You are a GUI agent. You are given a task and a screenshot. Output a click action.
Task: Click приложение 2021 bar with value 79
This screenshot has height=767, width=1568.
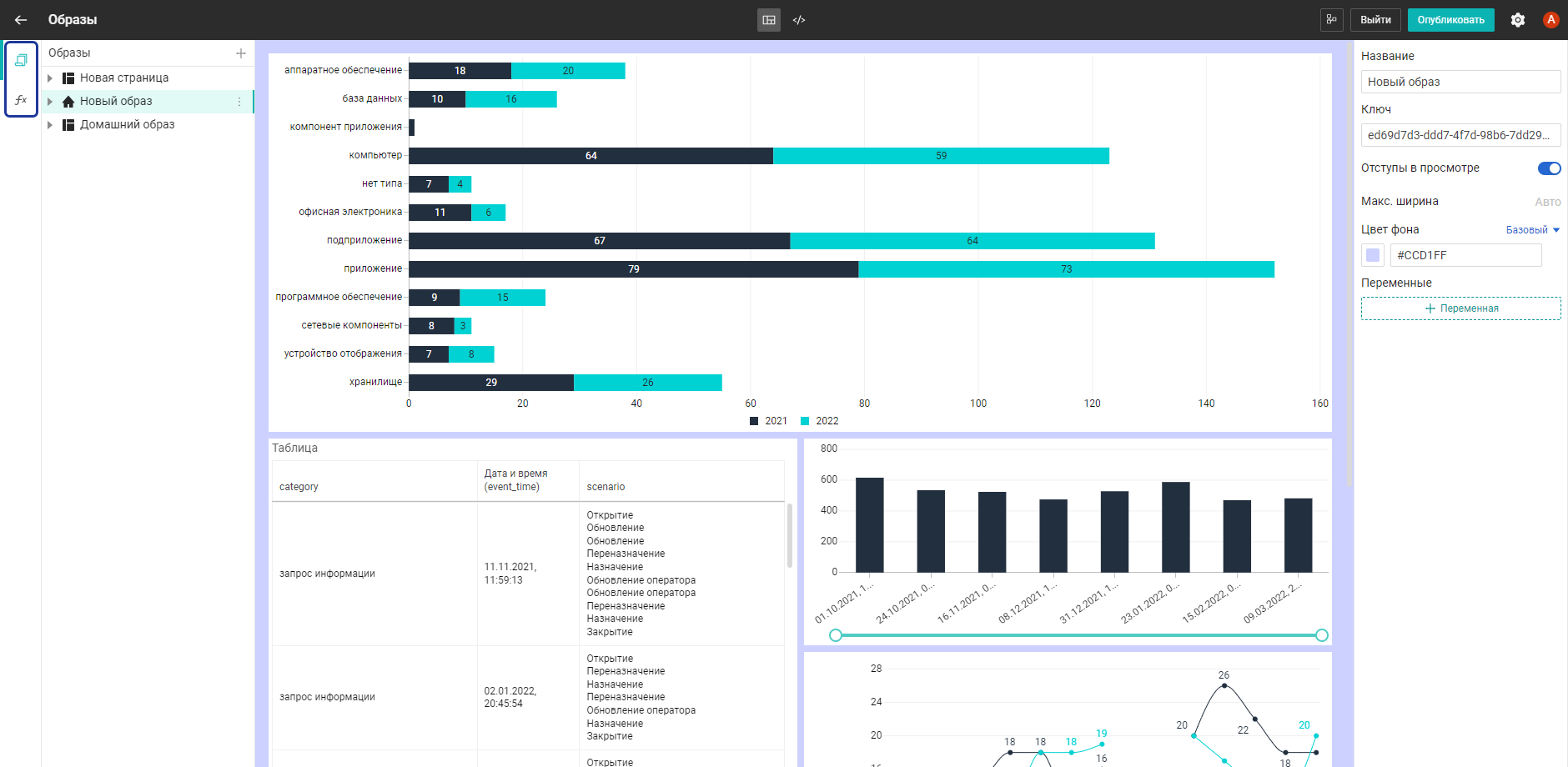point(633,269)
